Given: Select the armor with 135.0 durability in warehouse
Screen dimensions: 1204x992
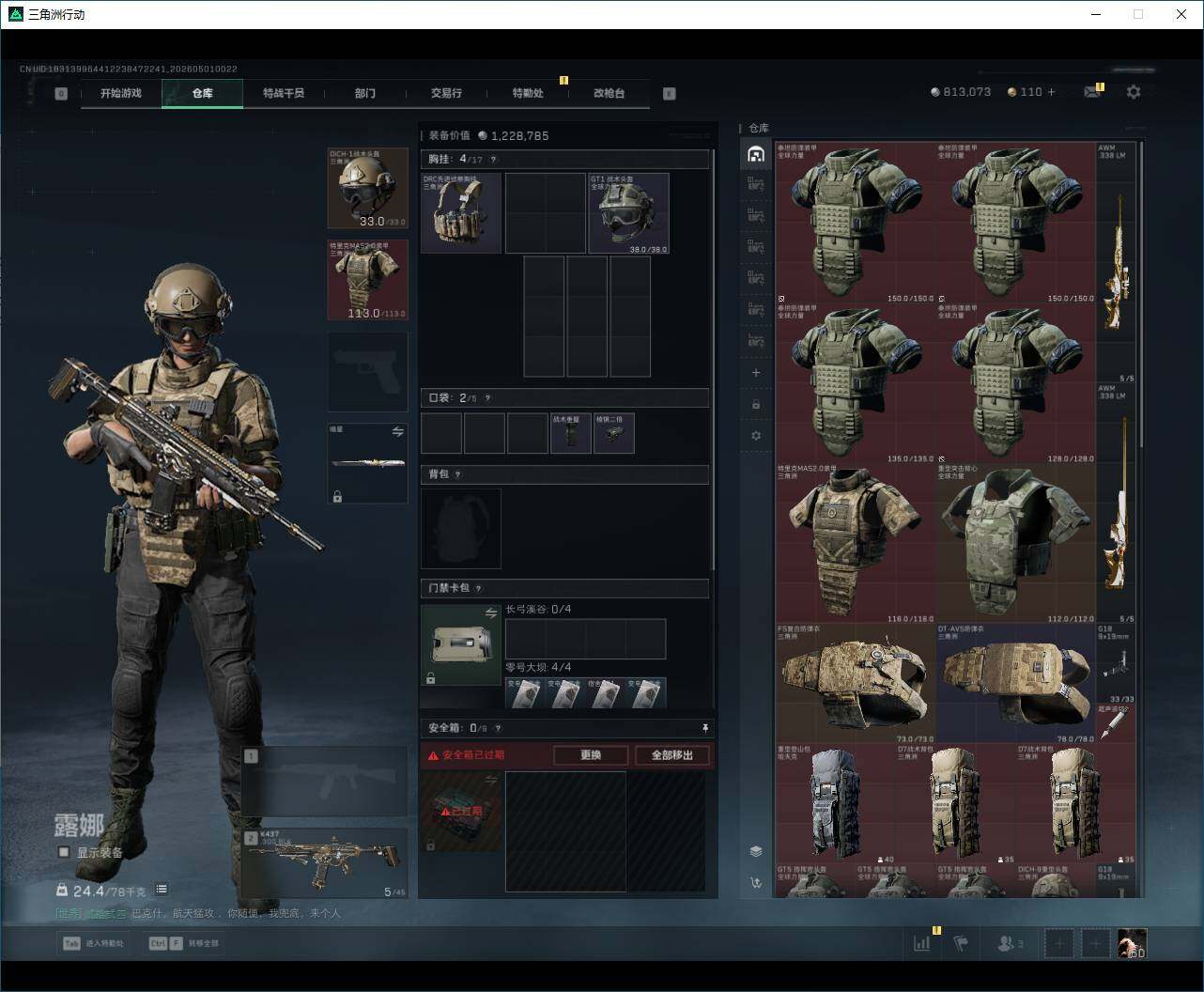Looking at the screenshot, I should pos(856,382).
